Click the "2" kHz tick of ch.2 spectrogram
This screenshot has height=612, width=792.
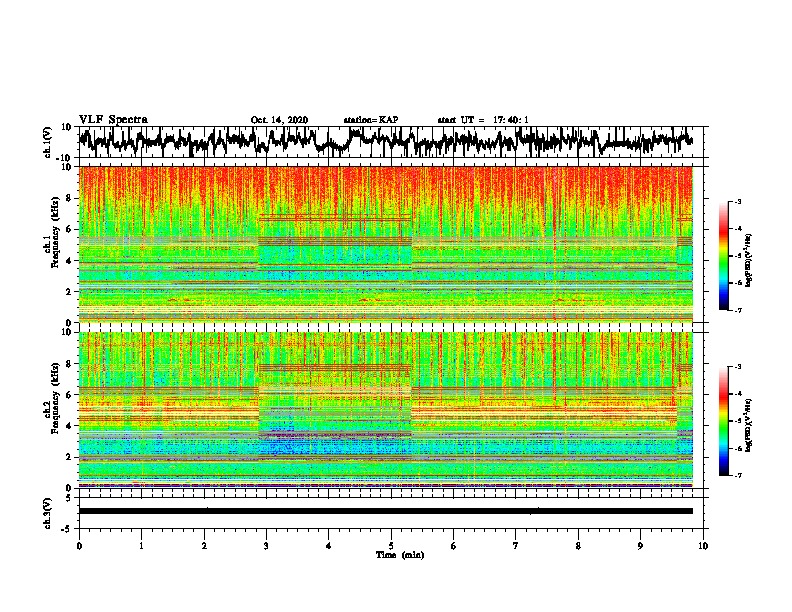tap(69, 457)
